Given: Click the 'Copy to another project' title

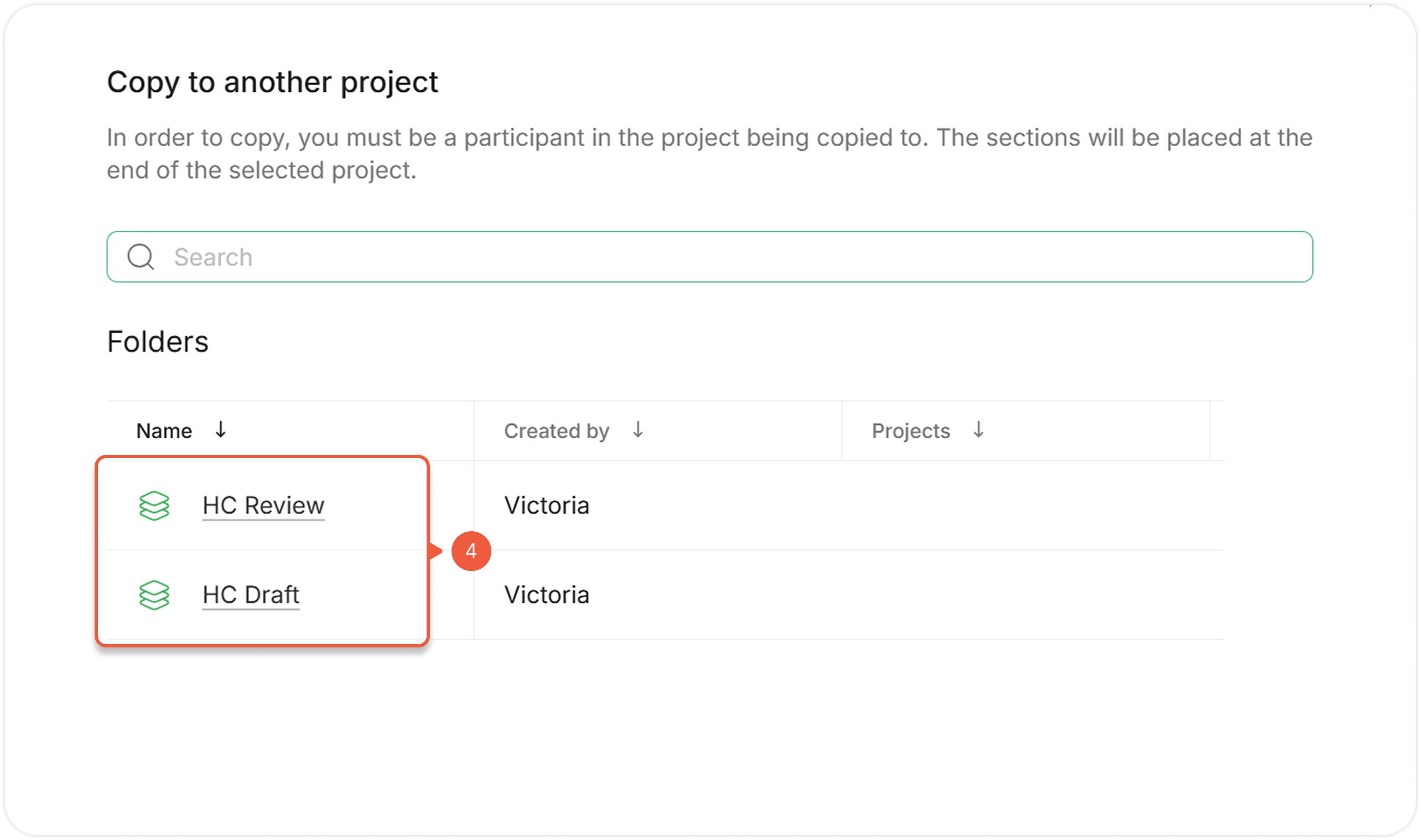Looking at the screenshot, I should (x=272, y=82).
